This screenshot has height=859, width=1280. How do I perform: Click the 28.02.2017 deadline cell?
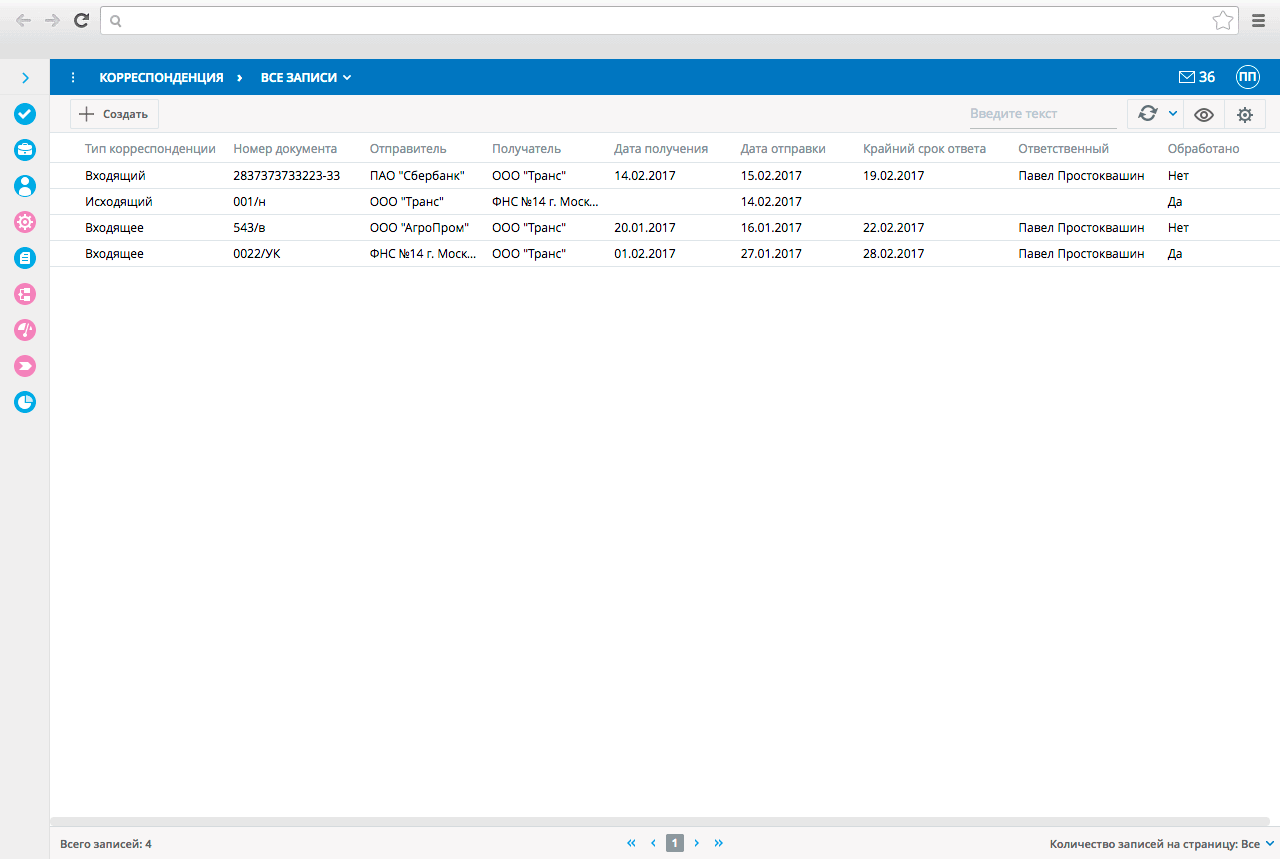[893, 253]
